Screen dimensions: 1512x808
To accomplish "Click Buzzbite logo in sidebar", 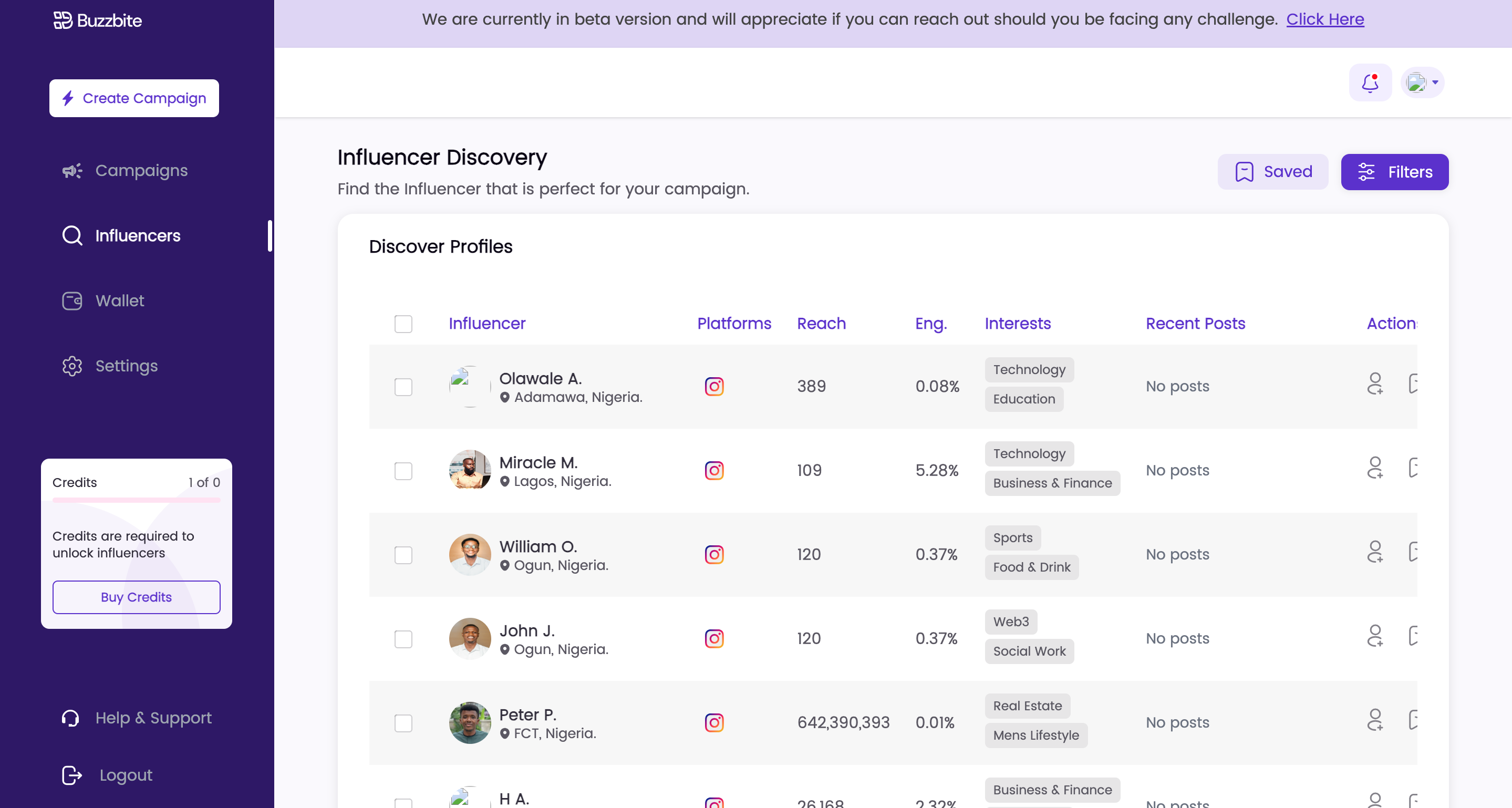I will tap(97, 20).
